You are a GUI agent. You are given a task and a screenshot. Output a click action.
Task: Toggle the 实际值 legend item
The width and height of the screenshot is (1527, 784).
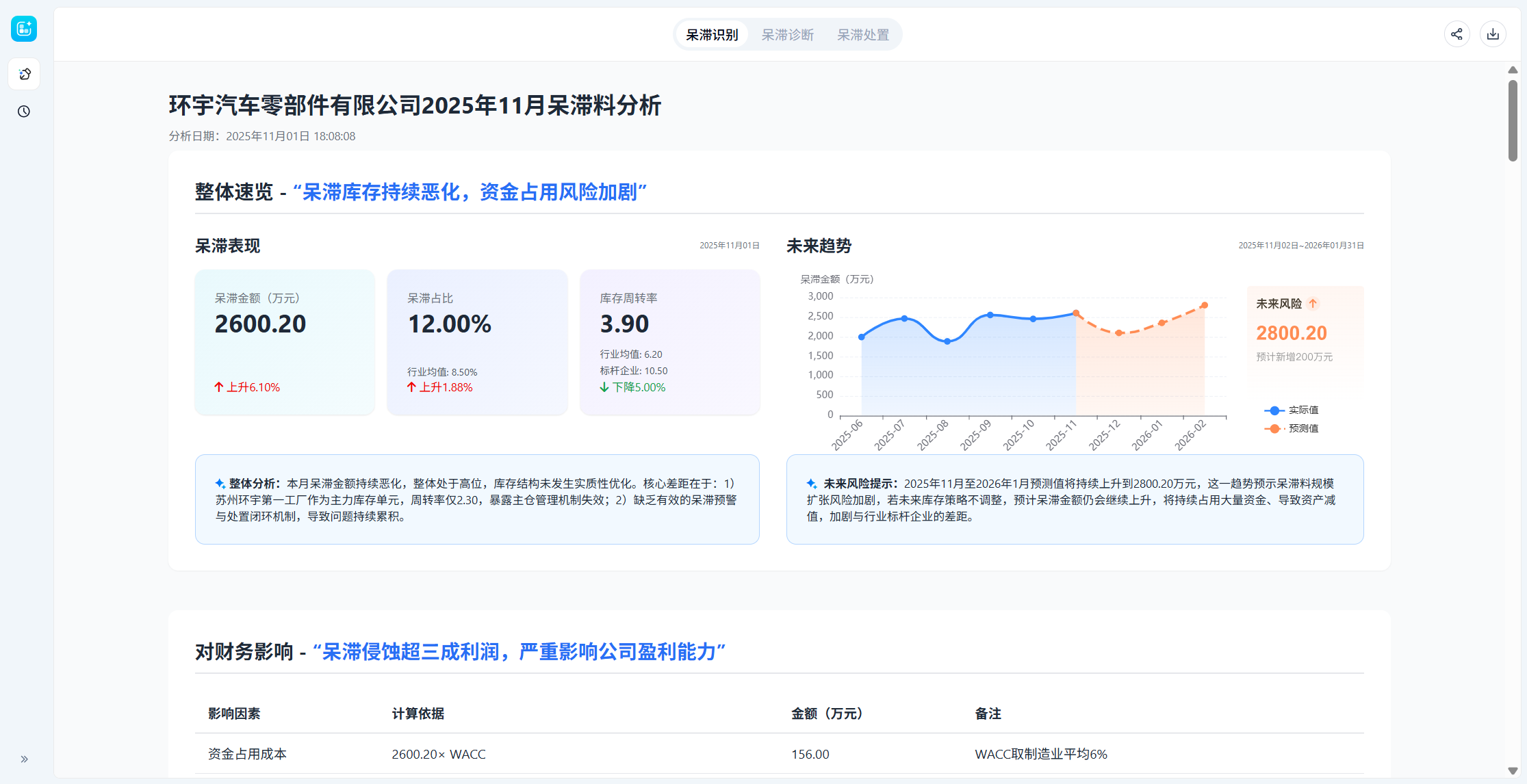(x=1291, y=410)
